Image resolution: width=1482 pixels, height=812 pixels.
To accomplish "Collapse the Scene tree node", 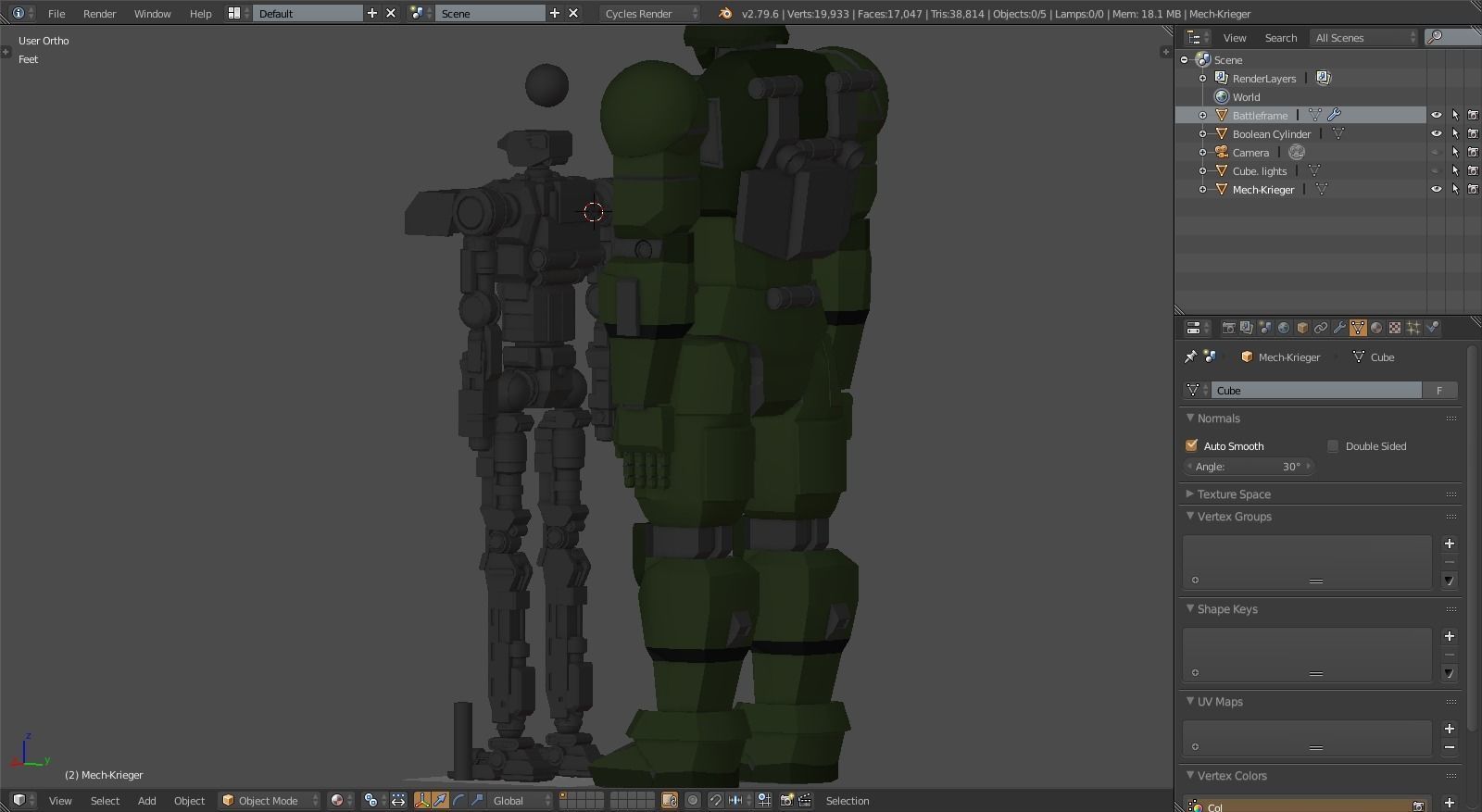I will [1184, 59].
